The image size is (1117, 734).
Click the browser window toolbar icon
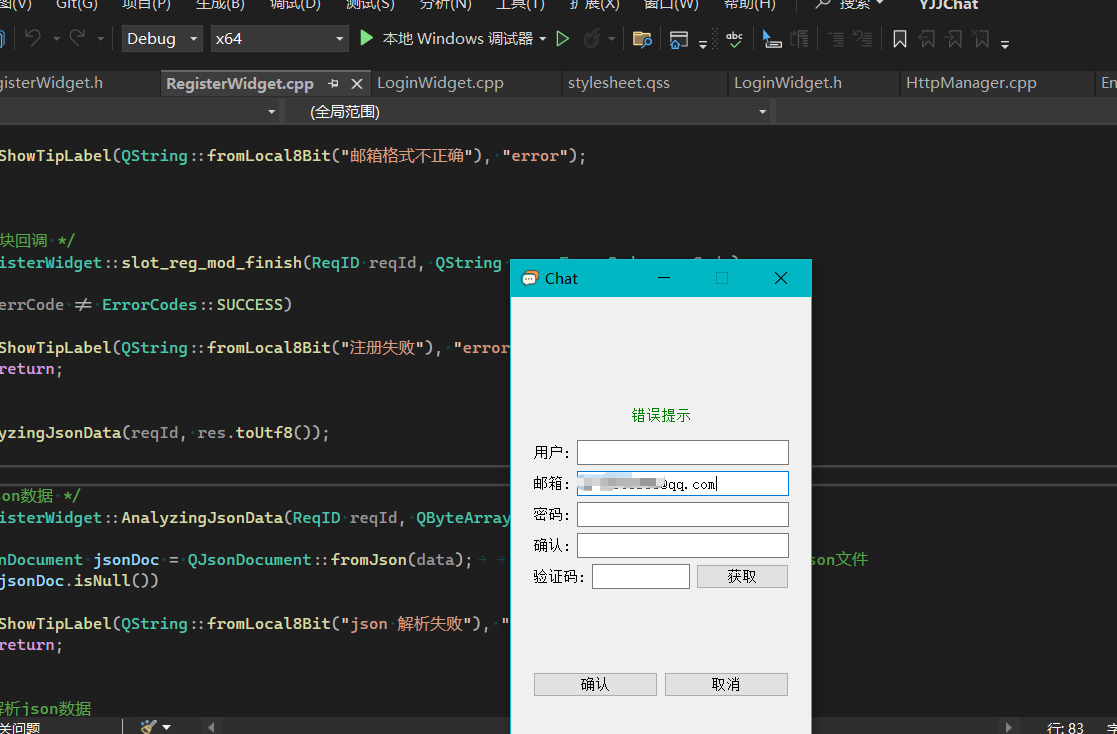click(x=679, y=39)
